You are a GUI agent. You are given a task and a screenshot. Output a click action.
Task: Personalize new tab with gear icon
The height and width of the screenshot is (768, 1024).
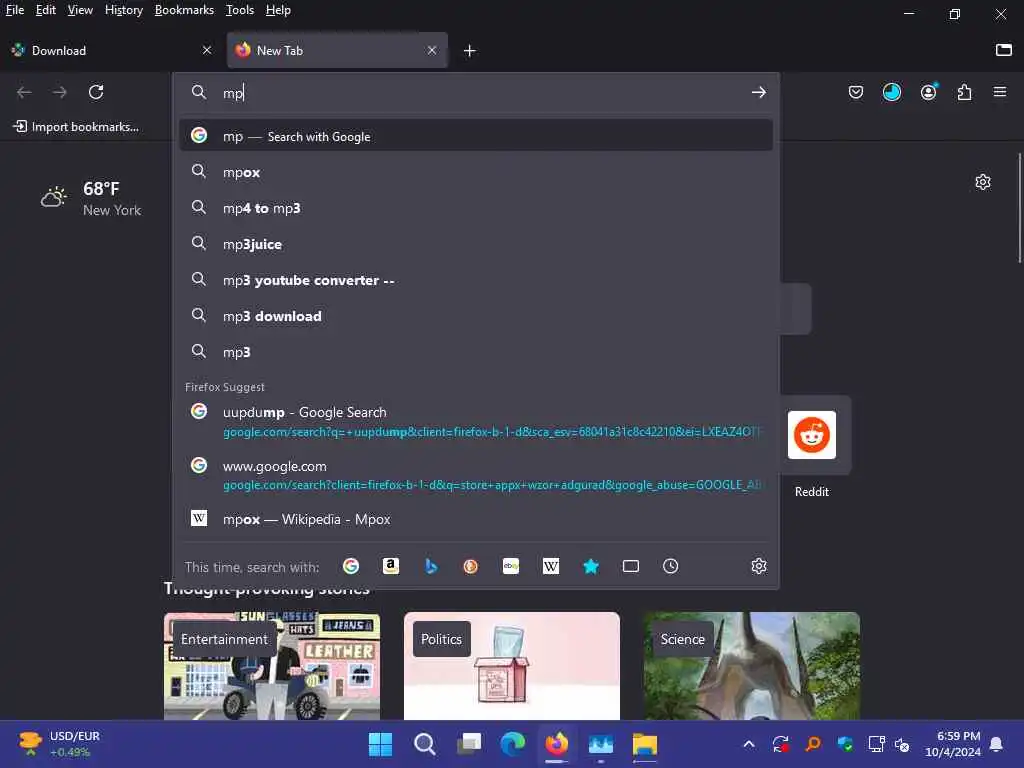pos(983,182)
